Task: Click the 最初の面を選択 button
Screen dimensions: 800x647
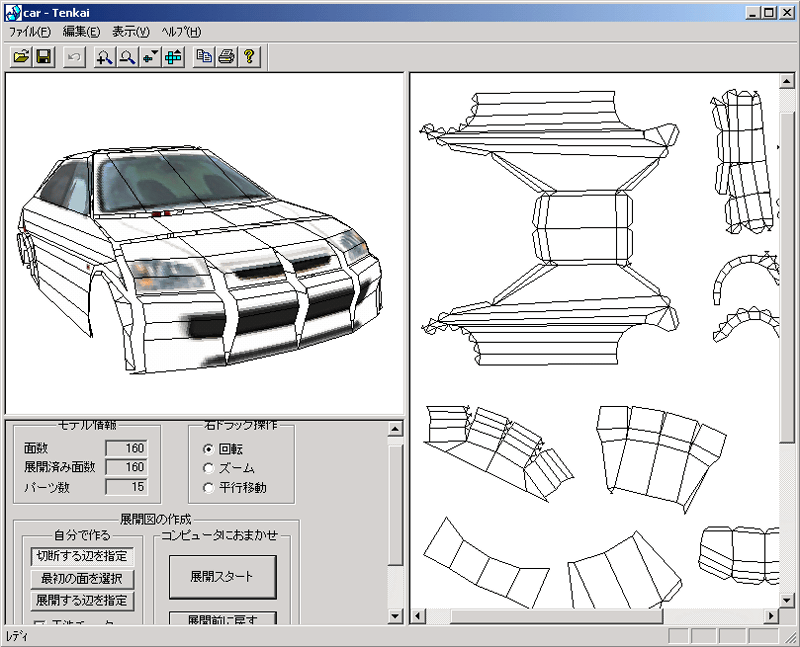Action: 82,579
